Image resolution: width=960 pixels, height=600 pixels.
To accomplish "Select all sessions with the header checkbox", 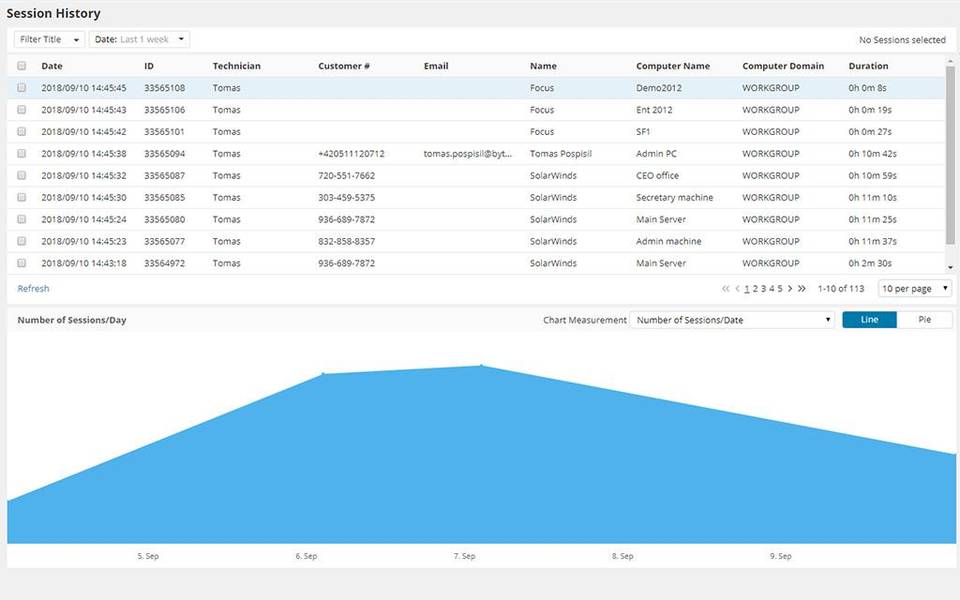I will (21, 65).
